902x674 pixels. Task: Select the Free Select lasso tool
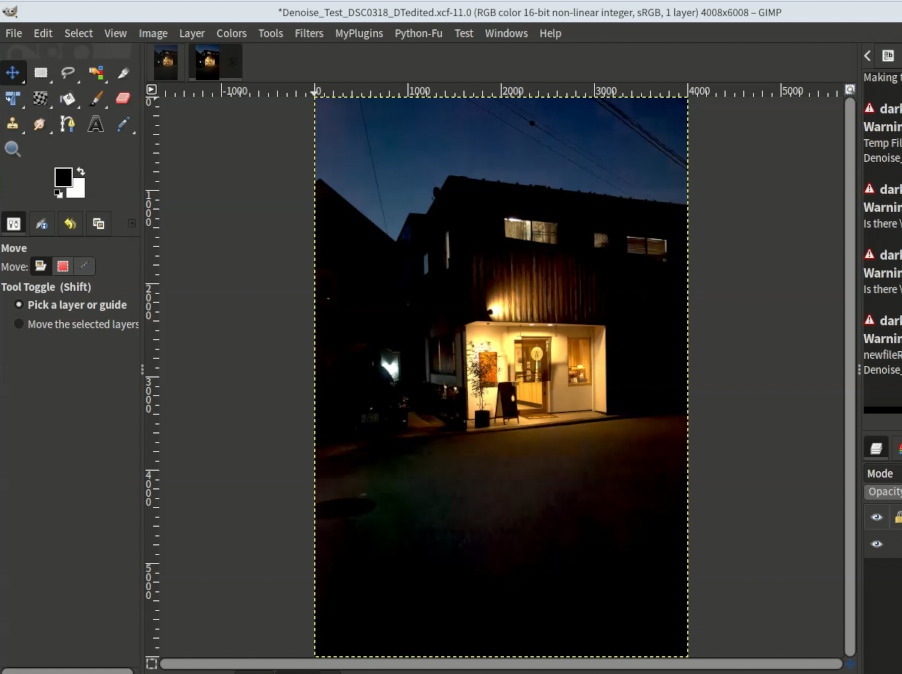pos(68,72)
